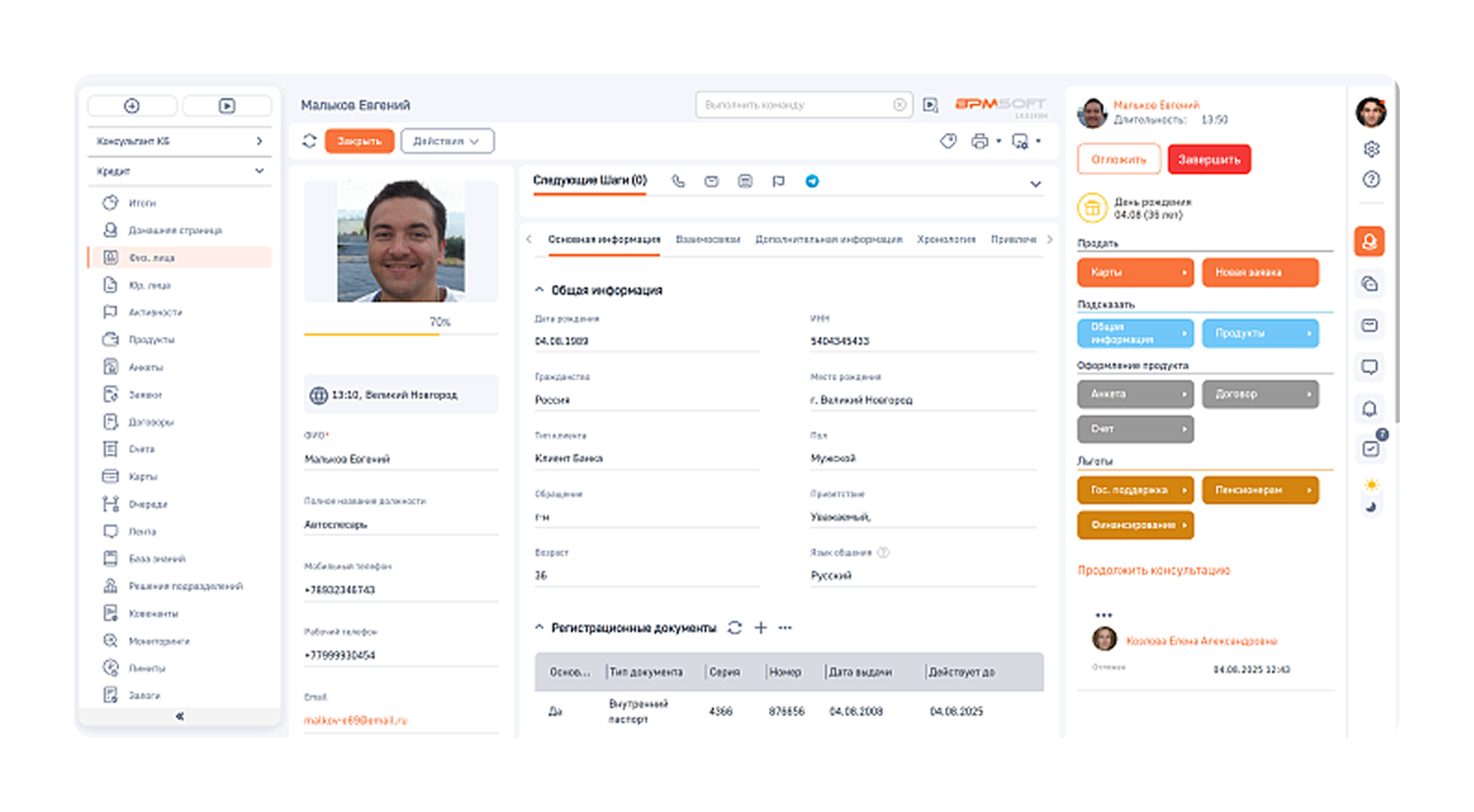Add a registration document with the plus icon
The width and height of the screenshot is (1474, 812).
click(x=760, y=628)
